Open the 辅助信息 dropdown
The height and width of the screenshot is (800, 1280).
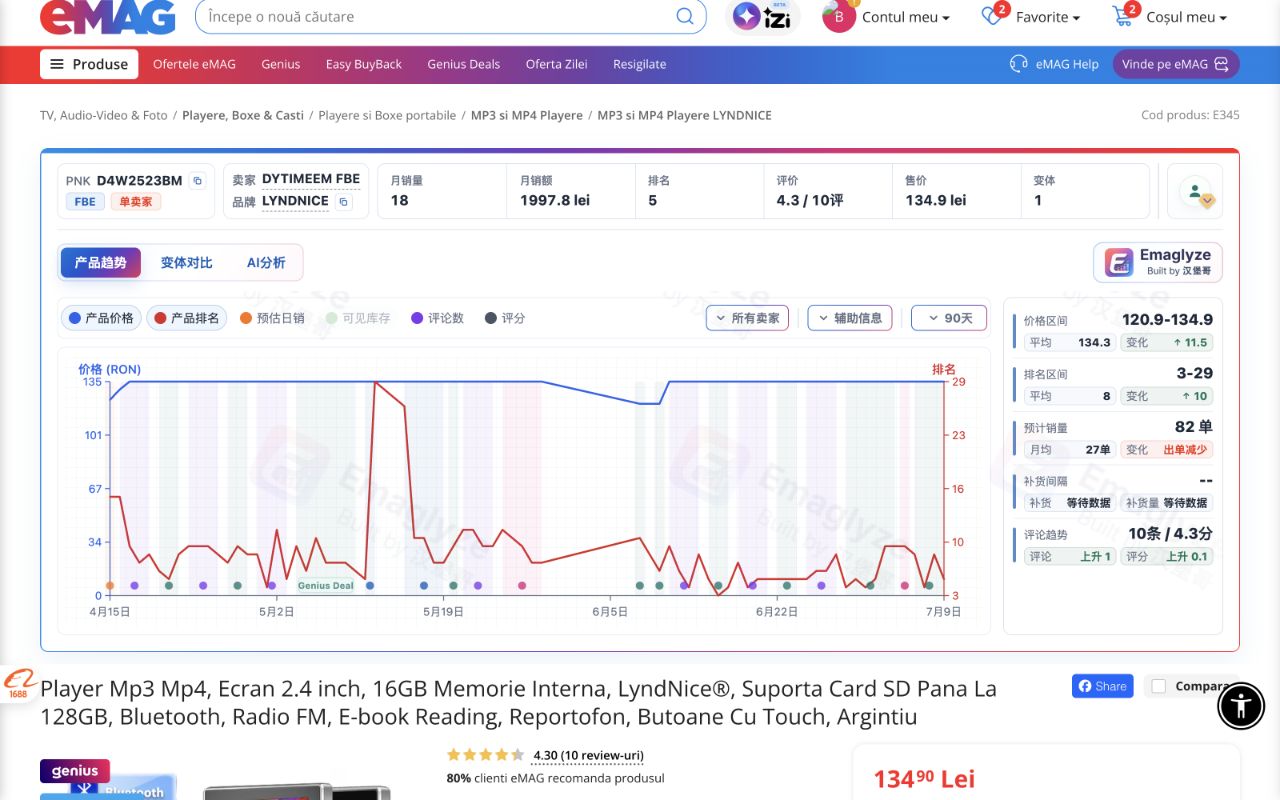click(x=850, y=318)
